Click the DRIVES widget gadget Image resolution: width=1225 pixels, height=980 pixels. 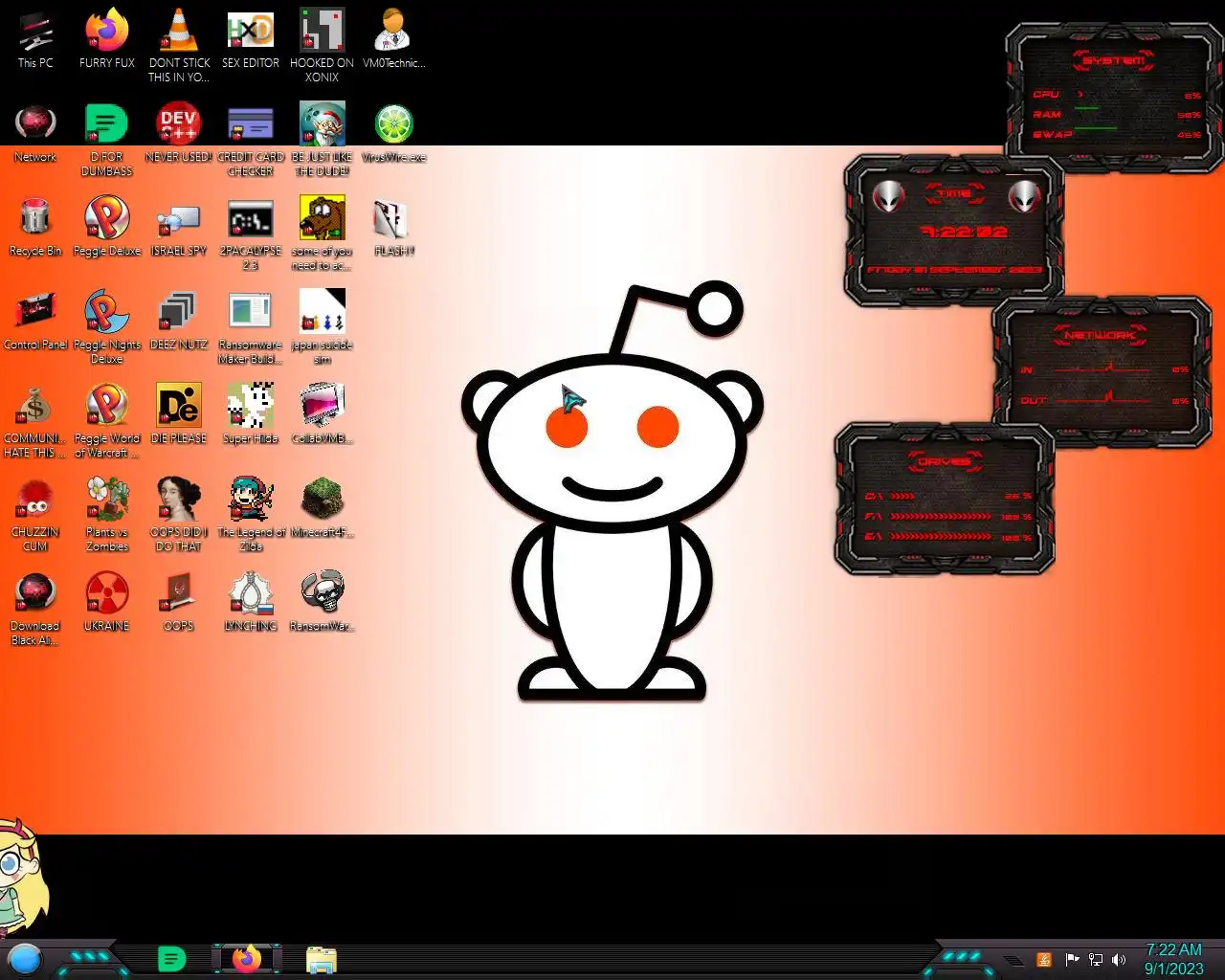[x=945, y=500]
